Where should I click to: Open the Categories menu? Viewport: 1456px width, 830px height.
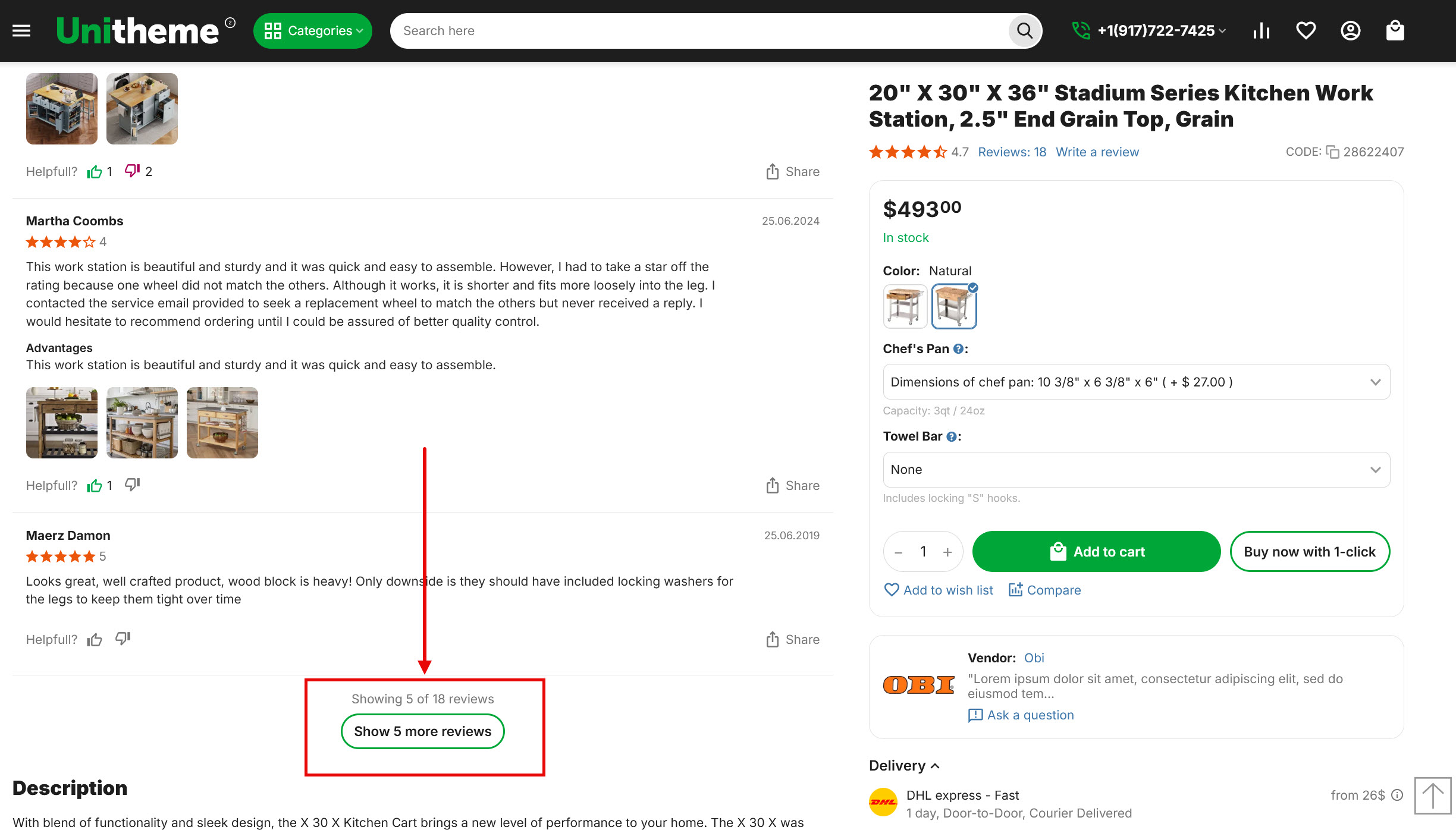[313, 31]
